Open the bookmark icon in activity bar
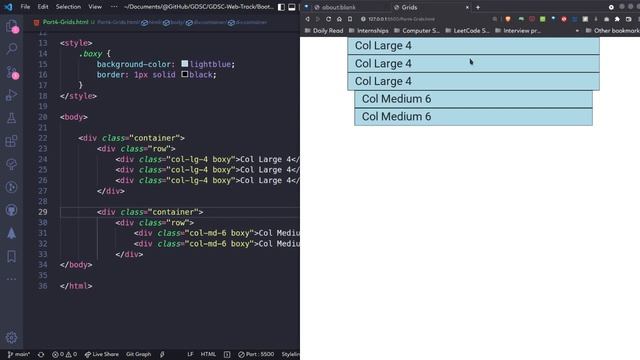The image size is (640, 360). [11, 256]
